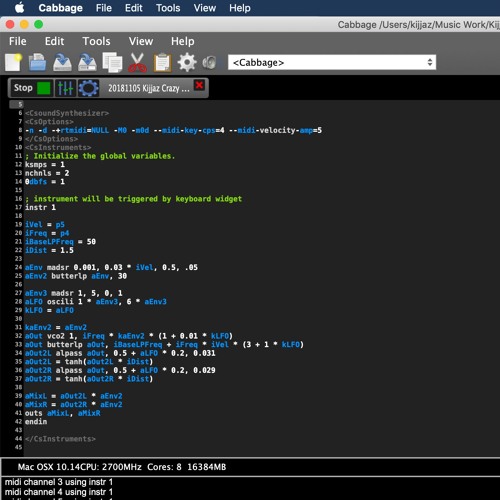Open the in-window Tools menu
Image resolution: width=500 pixels, height=500 pixels.
[x=96, y=41]
